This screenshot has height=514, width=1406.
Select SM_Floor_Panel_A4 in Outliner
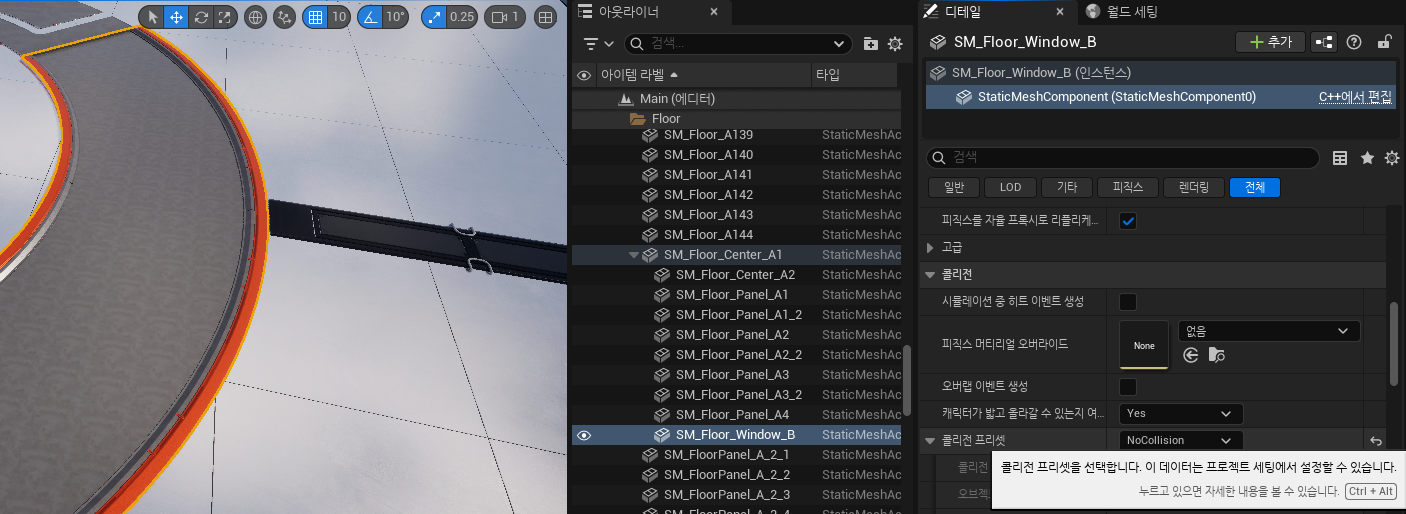tap(737, 415)
